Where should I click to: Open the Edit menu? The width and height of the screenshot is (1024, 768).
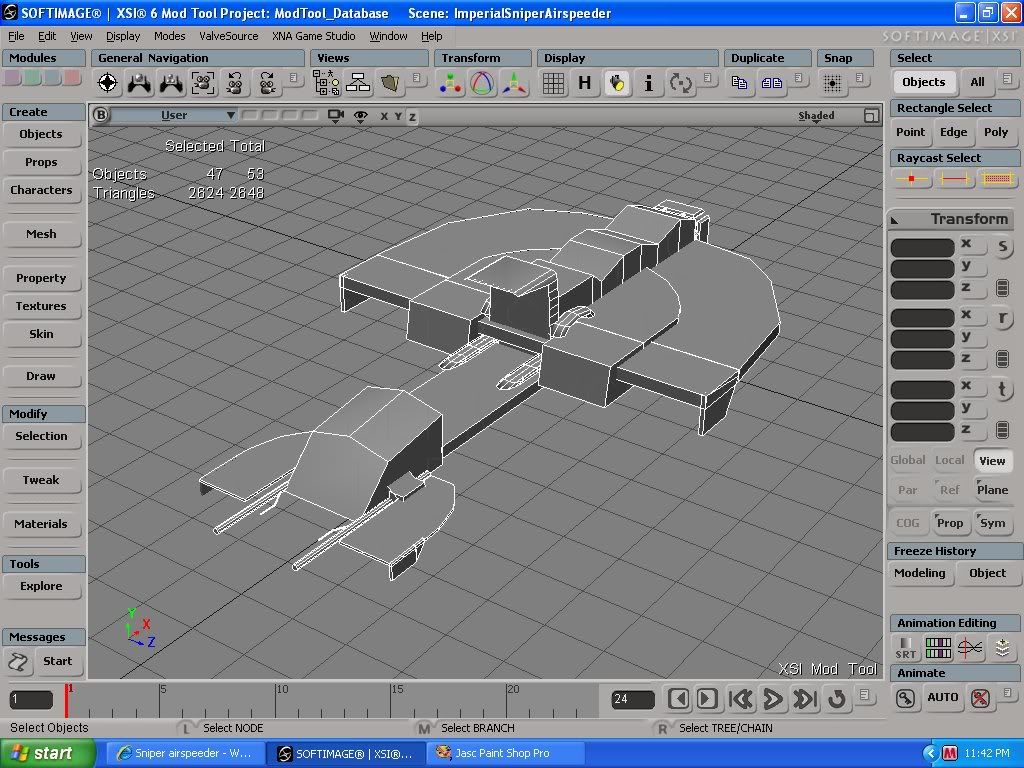[x=47, y=36]
